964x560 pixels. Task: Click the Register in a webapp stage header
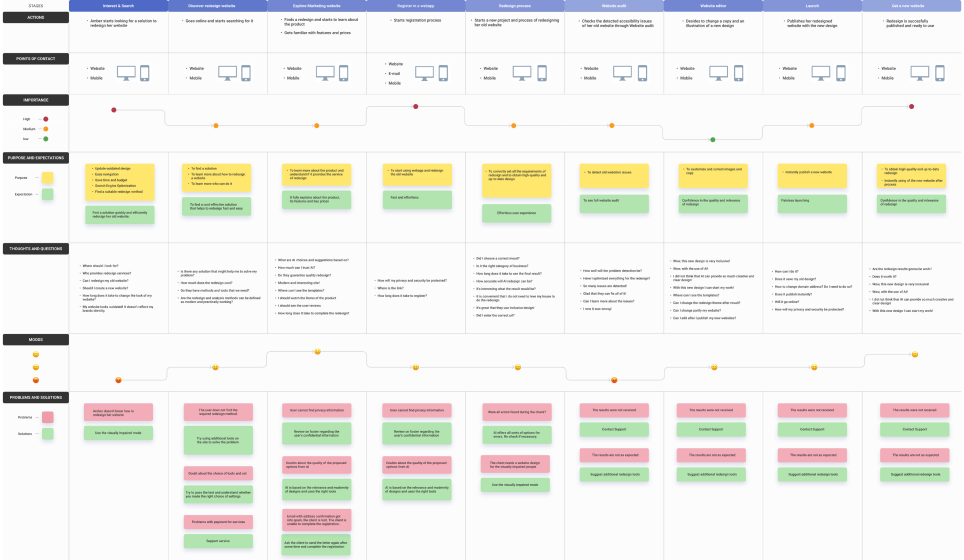[416, 6]
